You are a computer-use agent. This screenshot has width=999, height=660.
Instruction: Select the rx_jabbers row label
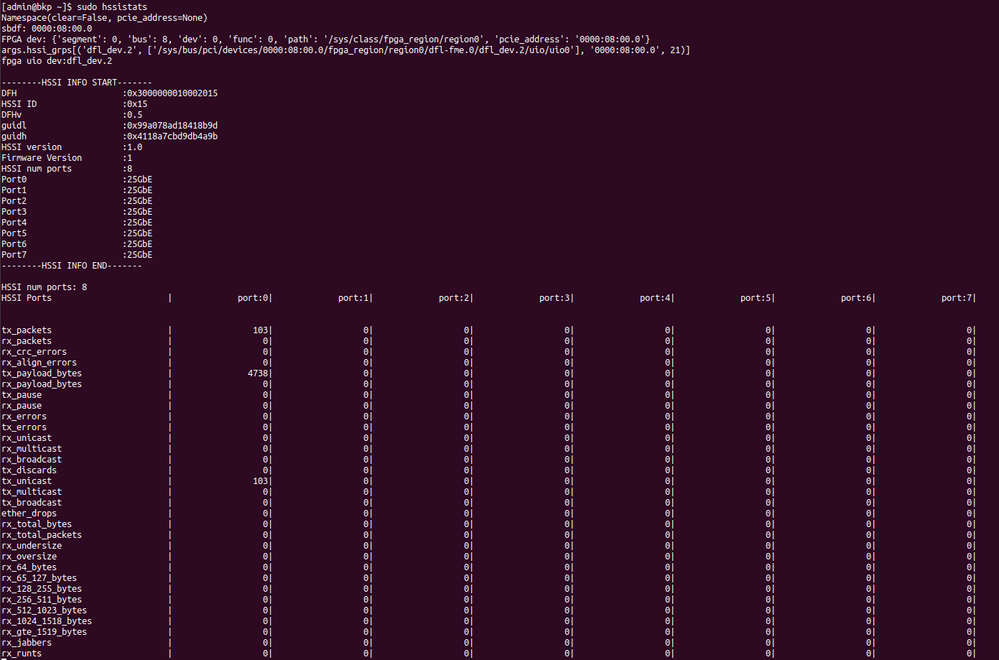point(26,642)
